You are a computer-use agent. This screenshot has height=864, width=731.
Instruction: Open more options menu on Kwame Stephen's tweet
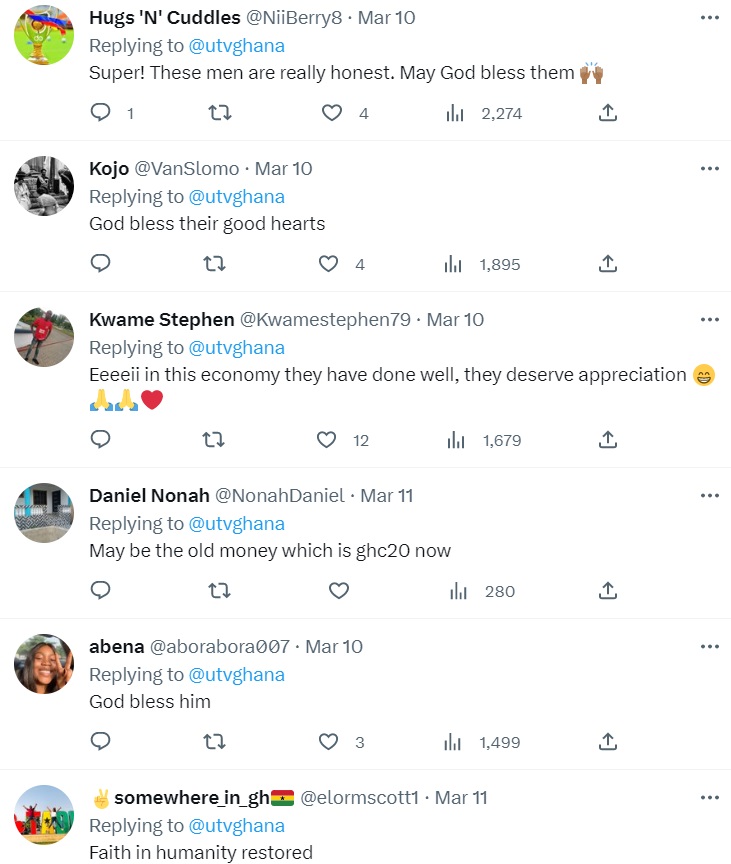click(x=709, y=319)
